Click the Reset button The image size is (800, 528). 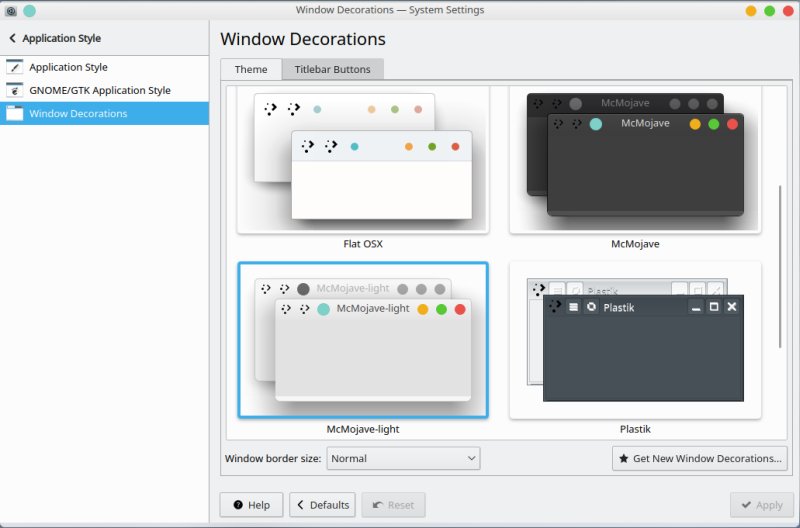coord(393,505)
